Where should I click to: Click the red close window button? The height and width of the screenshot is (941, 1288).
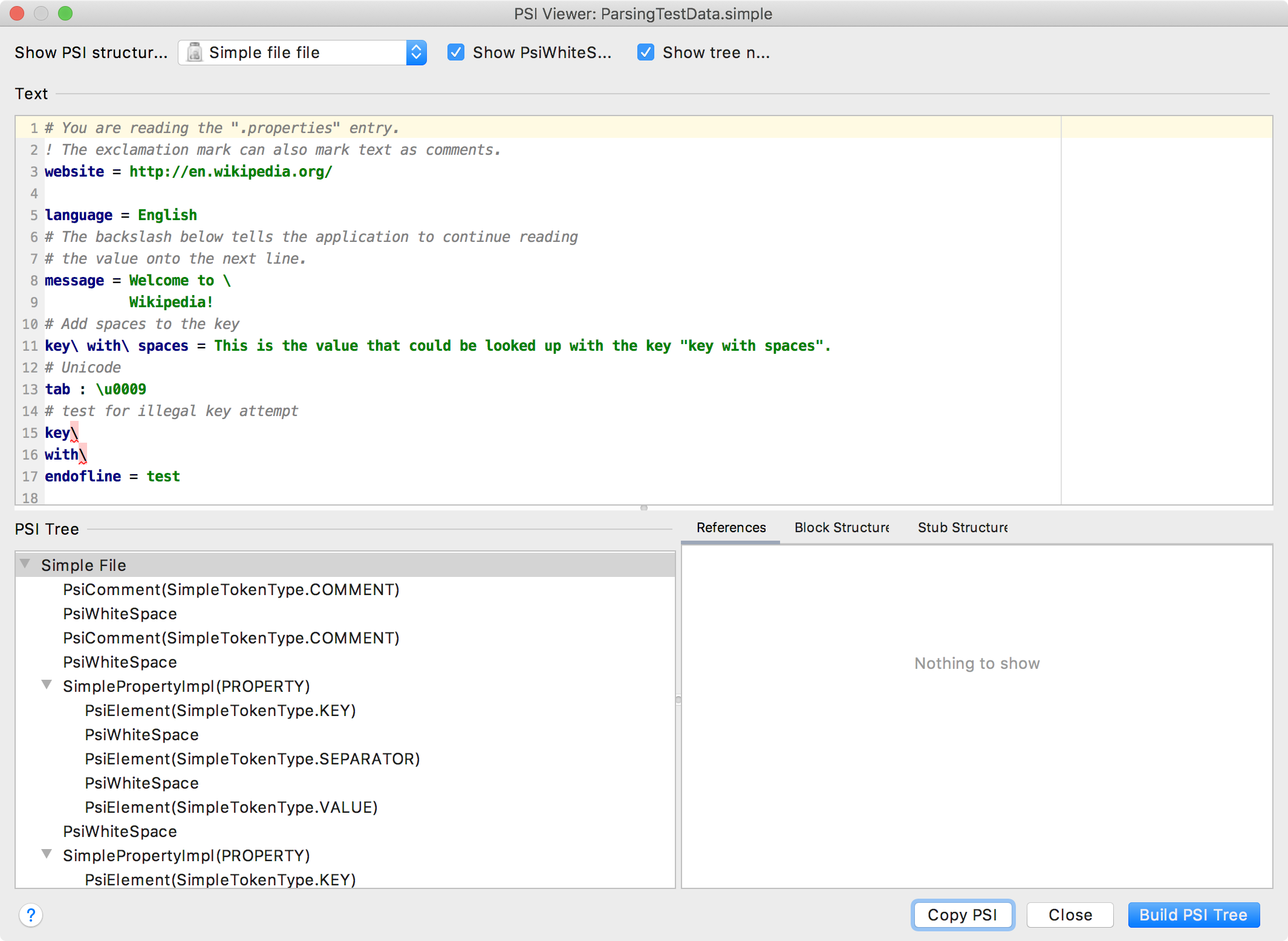(17, 13)
